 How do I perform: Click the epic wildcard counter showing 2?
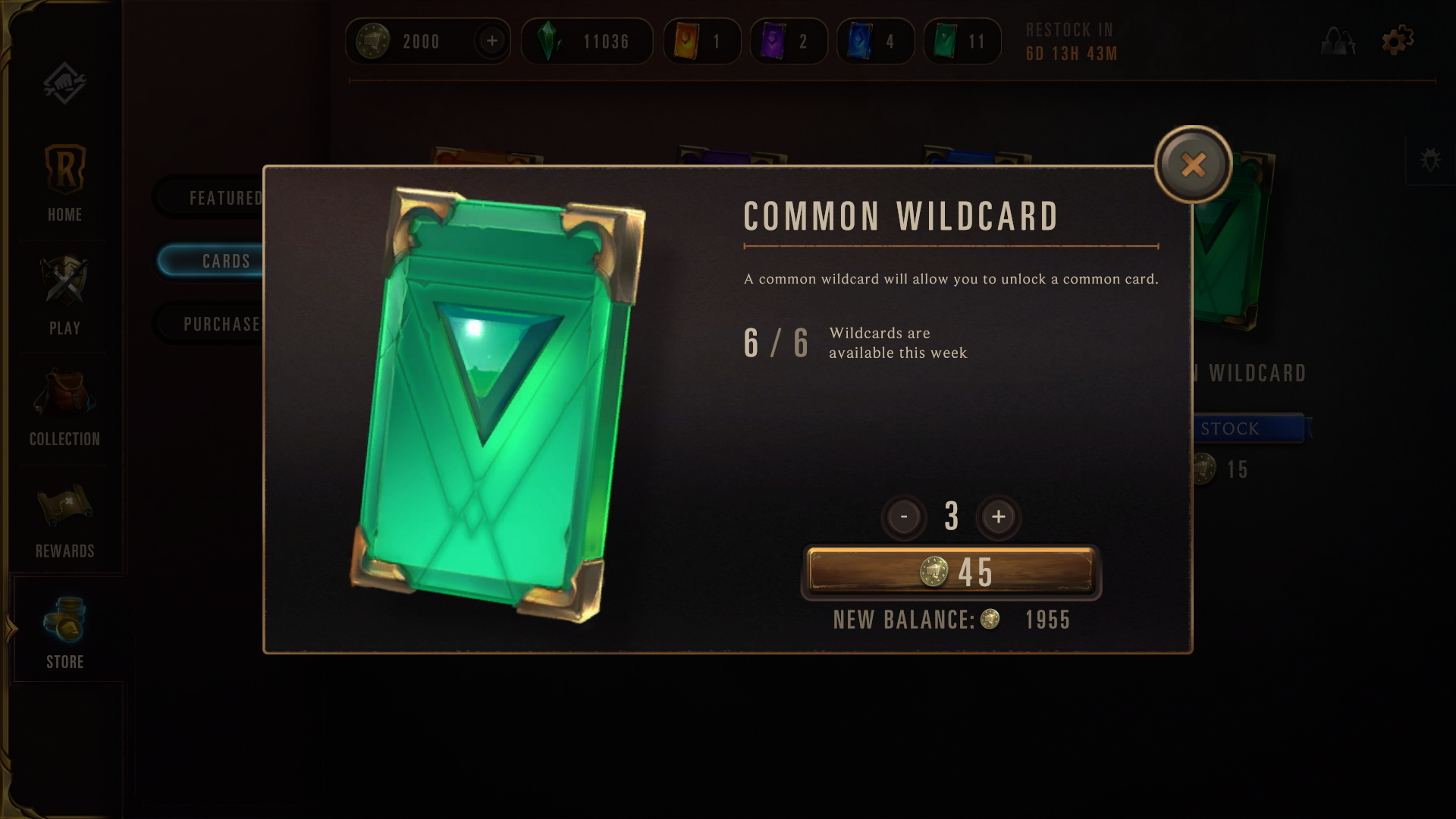[789, 41]
